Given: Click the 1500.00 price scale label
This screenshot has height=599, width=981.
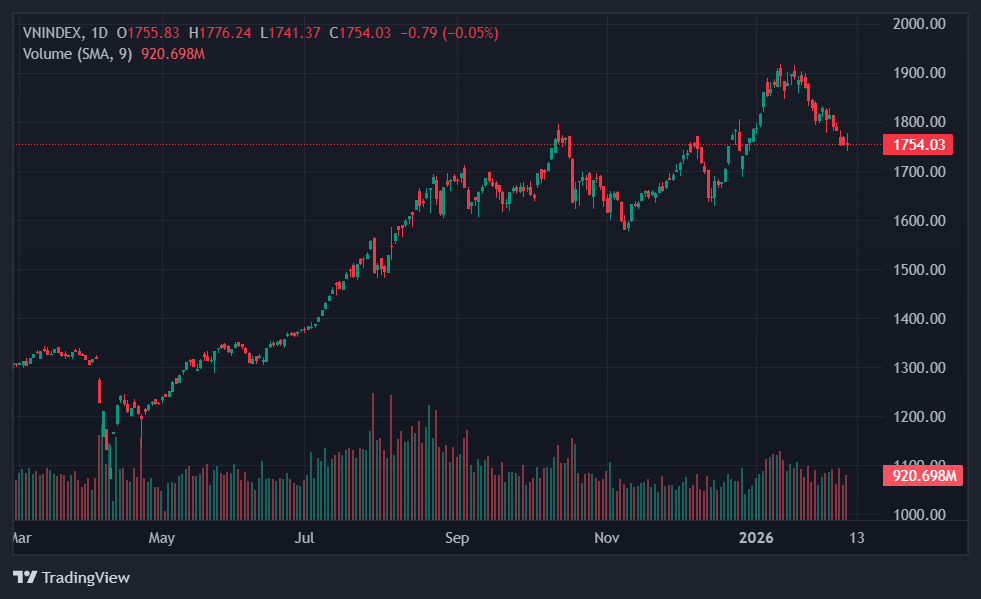Looking at the screenshot, I should [x=918, y=269].
